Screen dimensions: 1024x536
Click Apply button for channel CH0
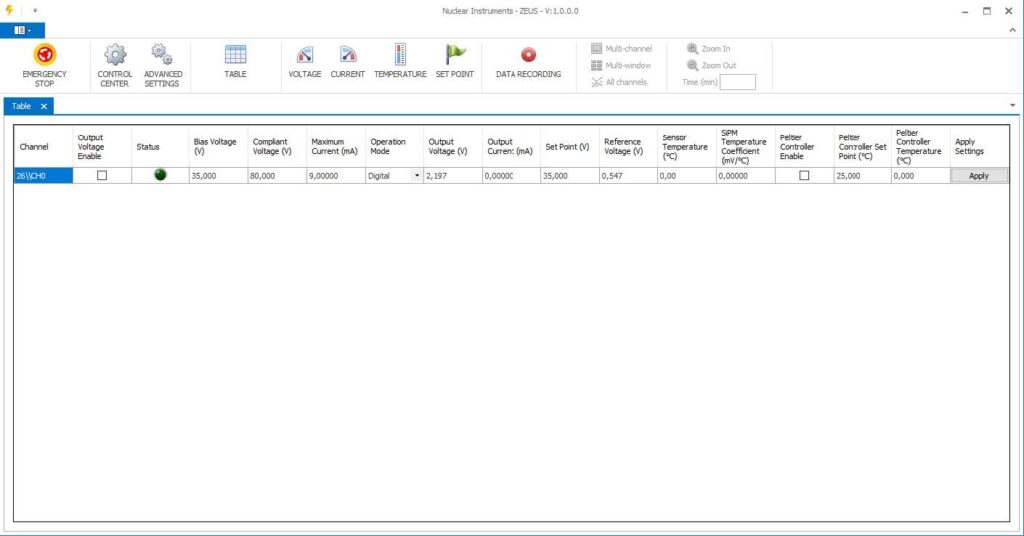pos(978,176)
